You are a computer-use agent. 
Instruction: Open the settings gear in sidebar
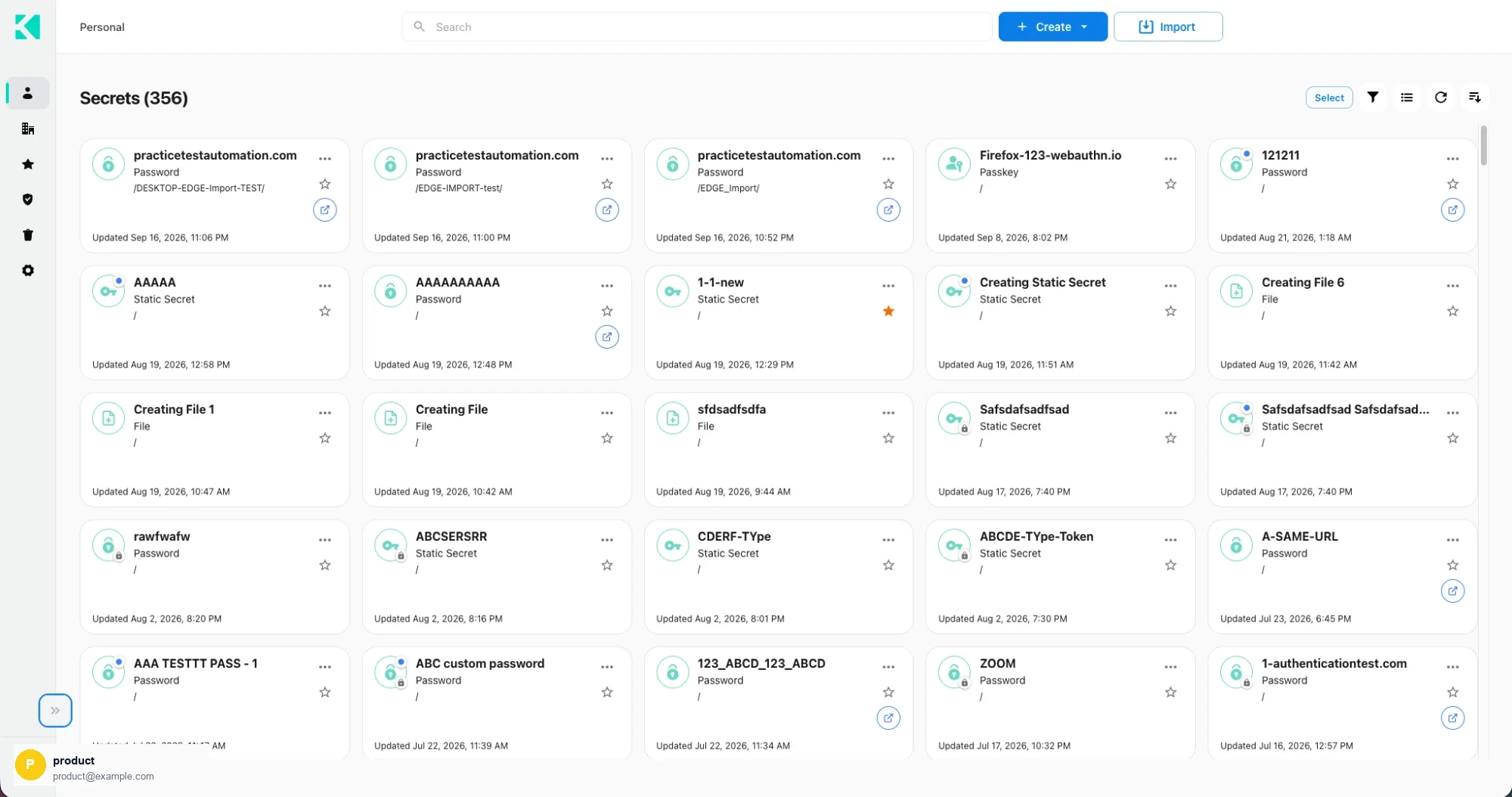click(x=28, y=271)
